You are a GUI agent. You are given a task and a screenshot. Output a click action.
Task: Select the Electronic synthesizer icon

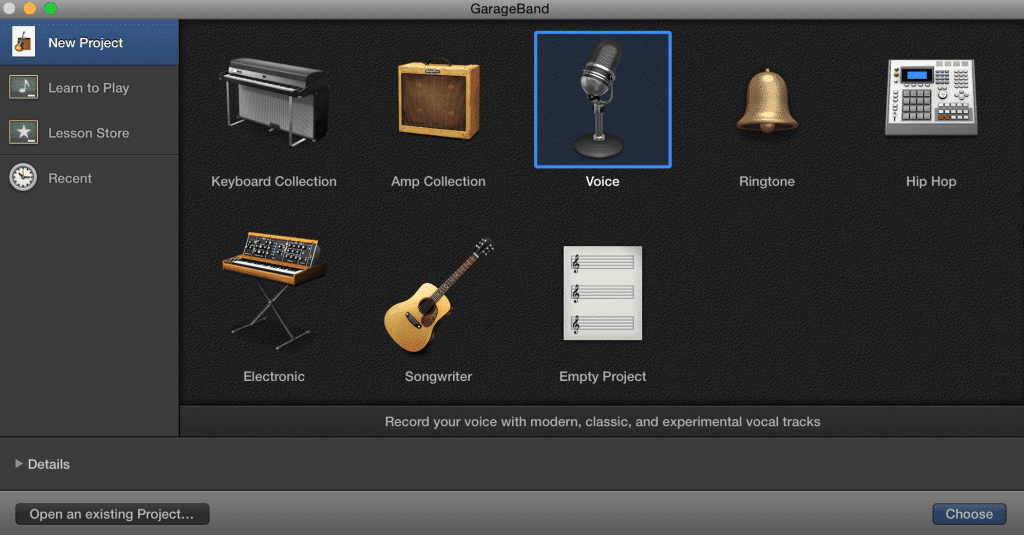coord(274,291)
